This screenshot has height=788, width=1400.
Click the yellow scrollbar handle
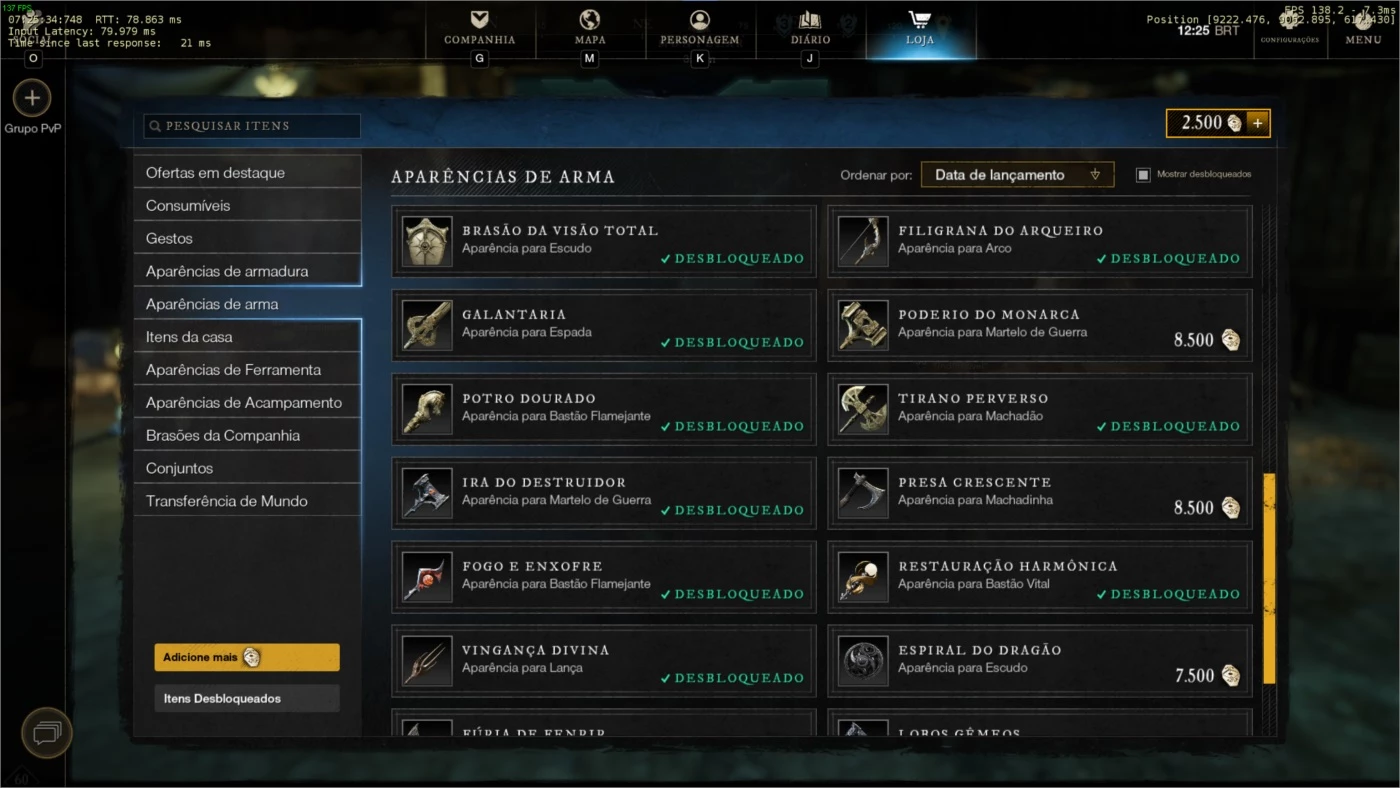tap(1269, 578)
